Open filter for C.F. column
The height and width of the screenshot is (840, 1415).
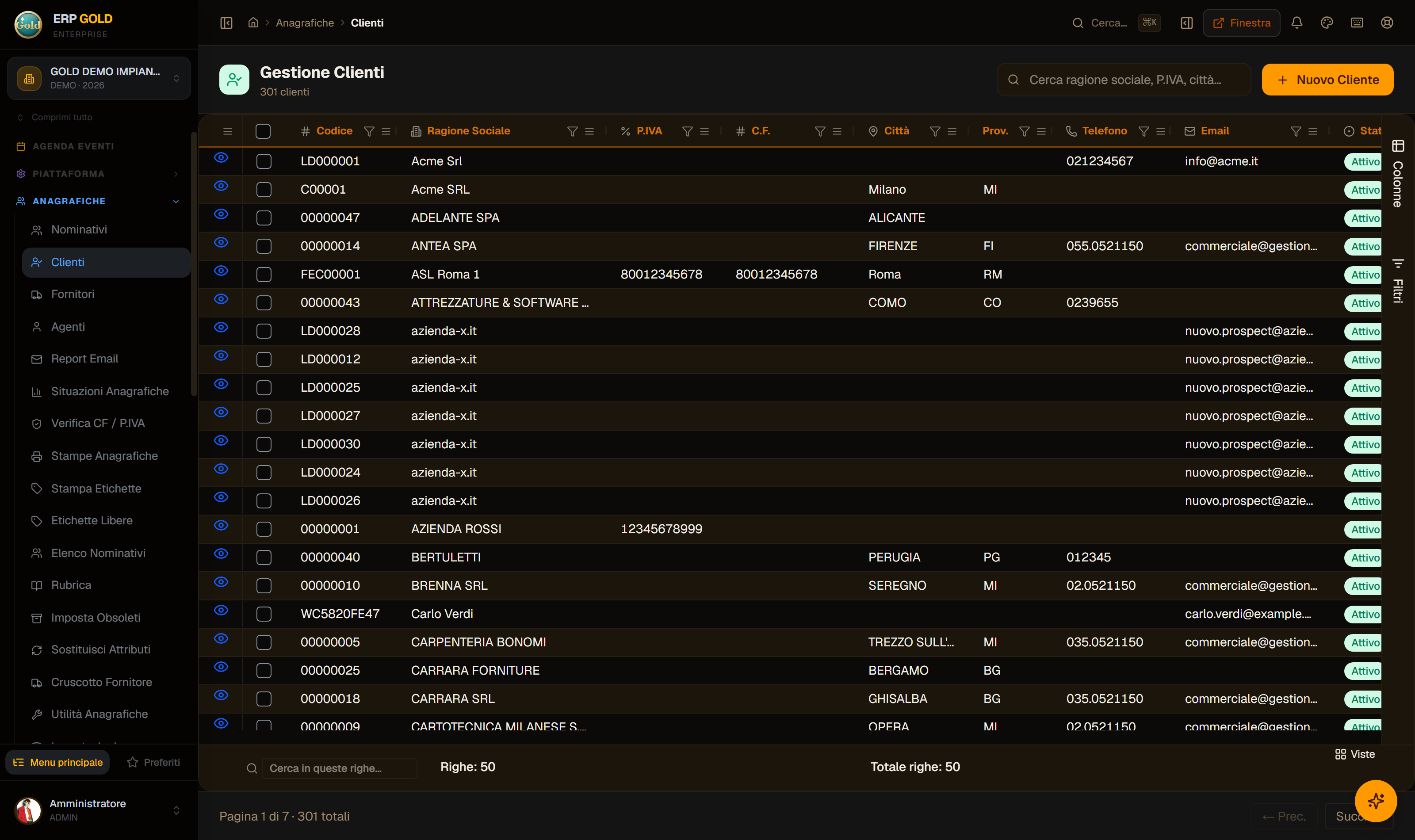tap(819, 131)
